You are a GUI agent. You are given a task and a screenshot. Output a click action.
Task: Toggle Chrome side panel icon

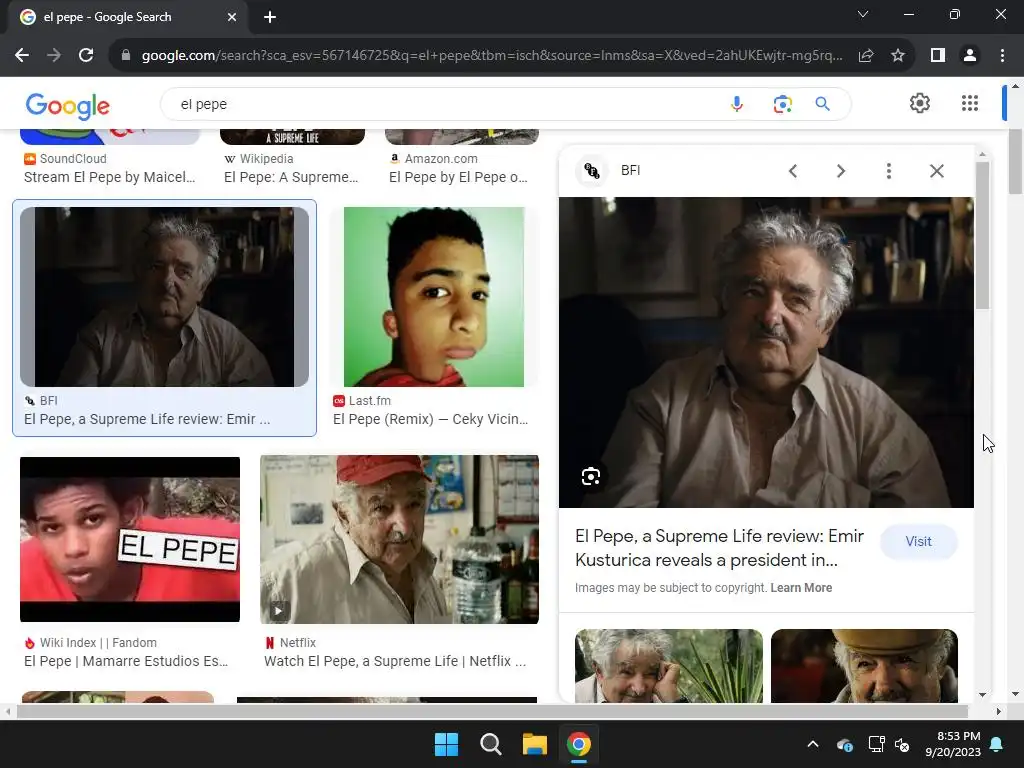(x=938, y=56)
